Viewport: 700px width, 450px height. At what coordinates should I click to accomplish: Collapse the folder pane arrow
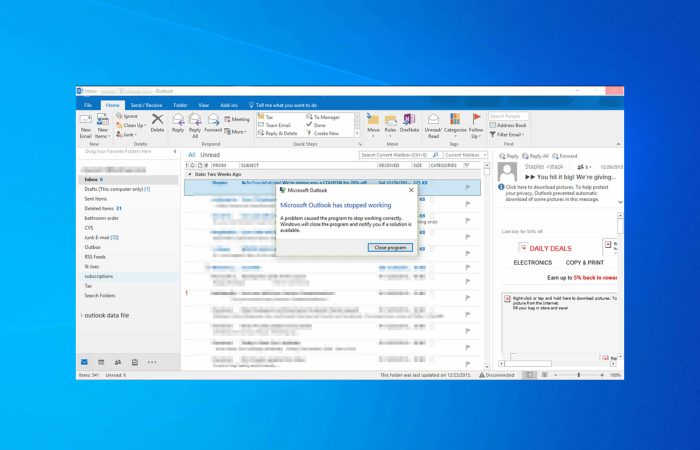(x=175, y=152)
